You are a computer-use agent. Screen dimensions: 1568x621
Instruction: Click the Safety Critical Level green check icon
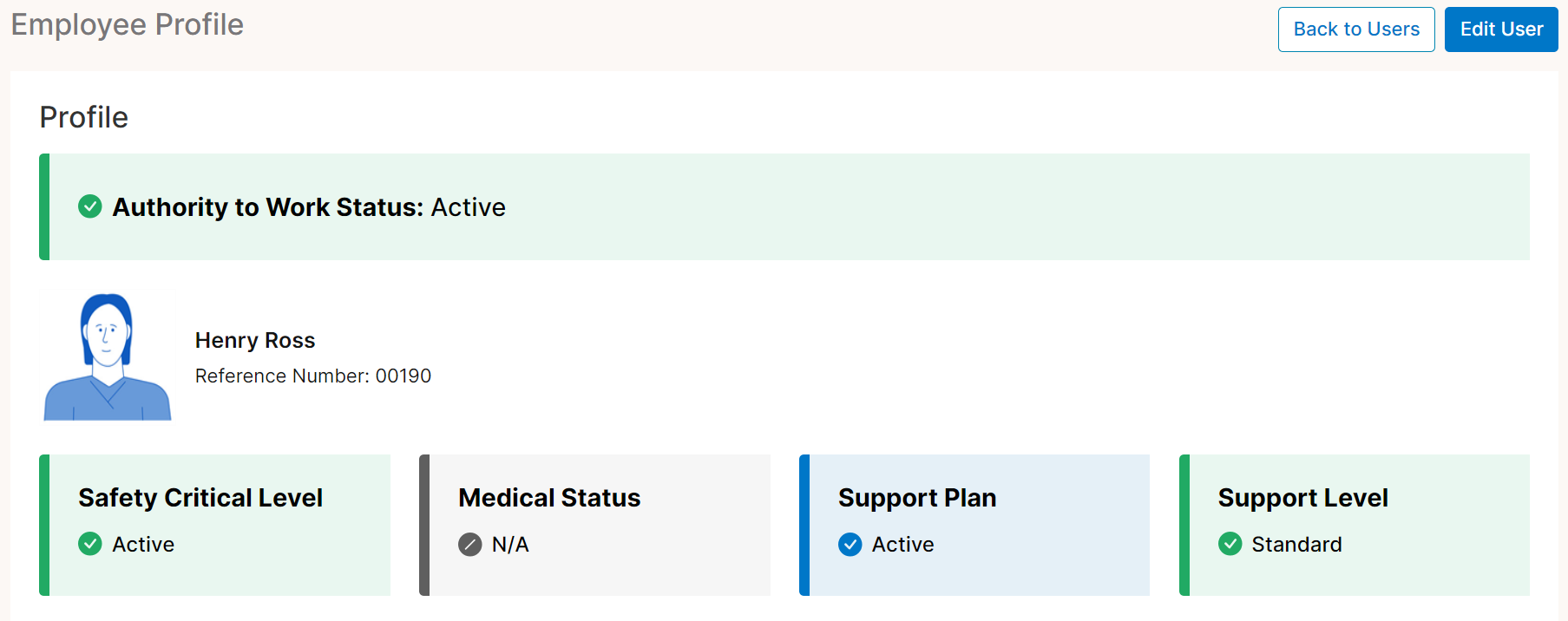[x=90, y=544]
